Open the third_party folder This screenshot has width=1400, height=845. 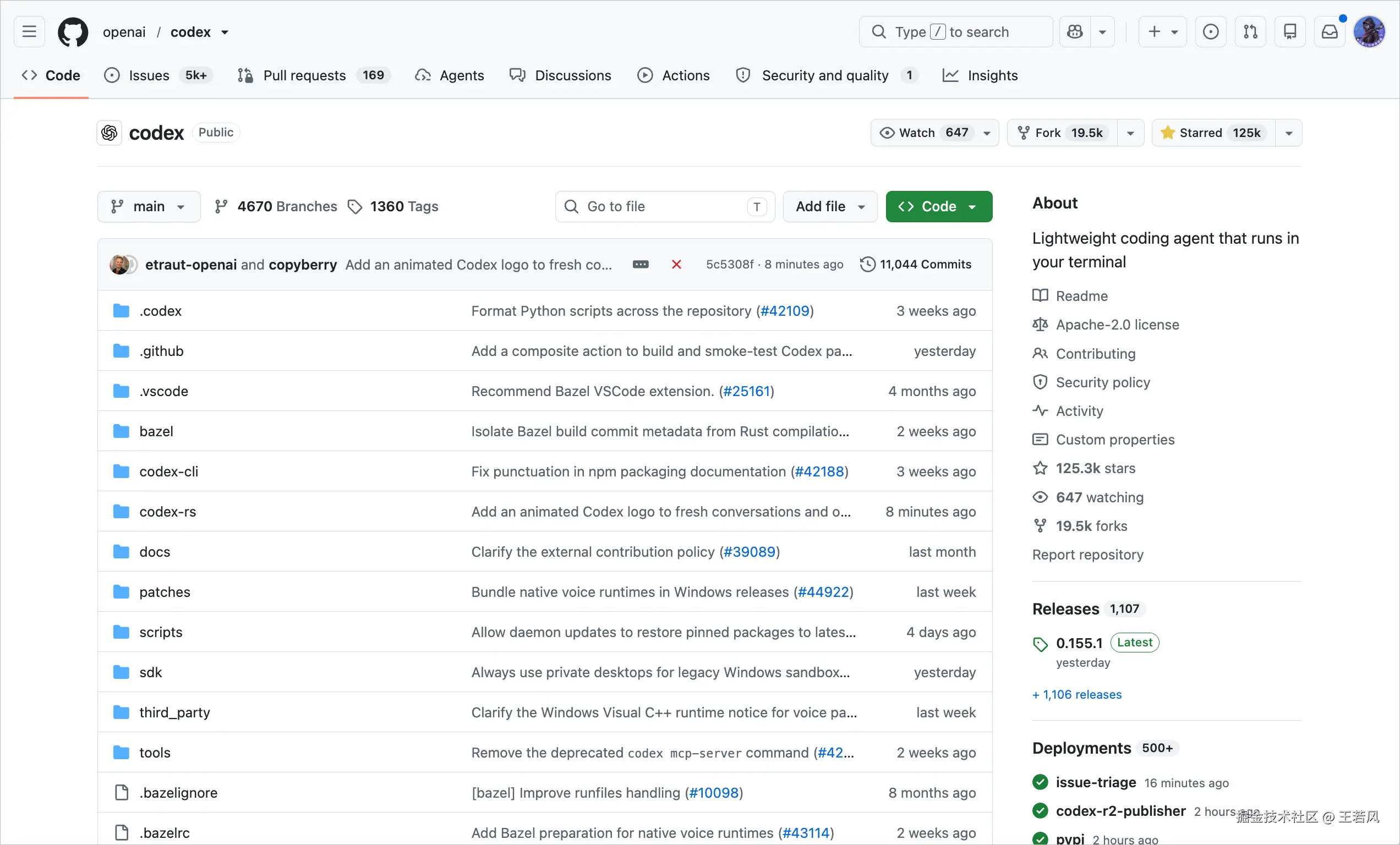175,712
